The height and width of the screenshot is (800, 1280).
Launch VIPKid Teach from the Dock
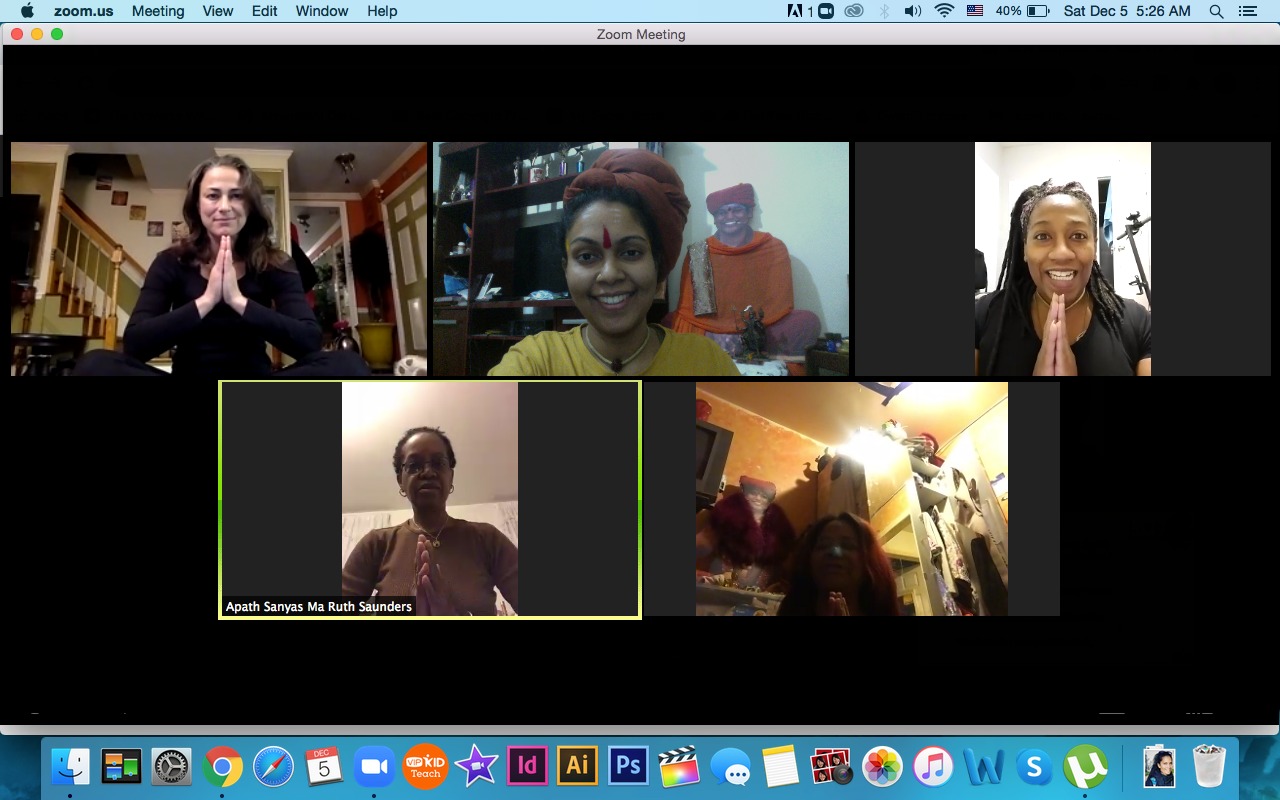(425, 767)
